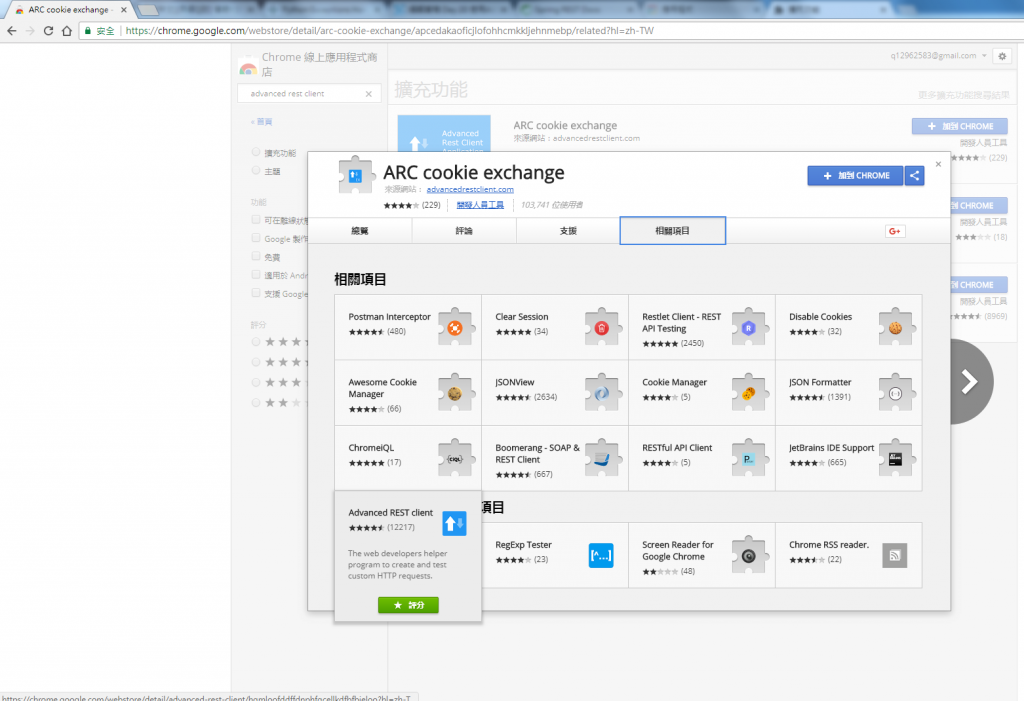The width and height of the screenshot is (1024, 701).
Task: Click the Chrome Web Store rainbow logo
Action: pyautogui.click(x=248, y=66)
